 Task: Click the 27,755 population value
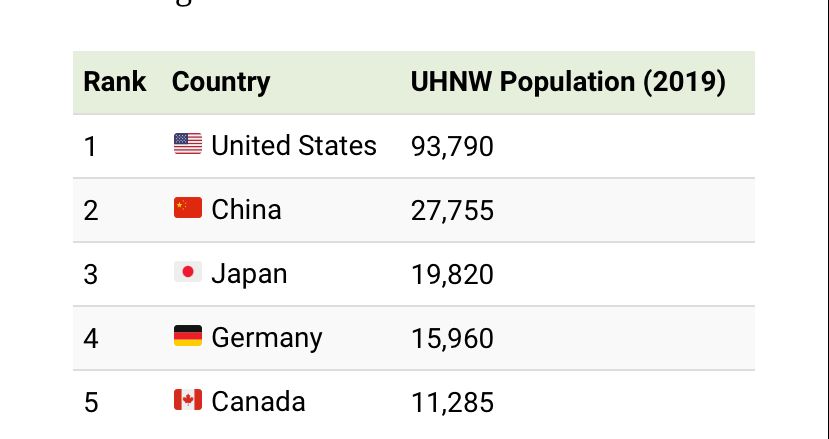(x=452, y=211)
